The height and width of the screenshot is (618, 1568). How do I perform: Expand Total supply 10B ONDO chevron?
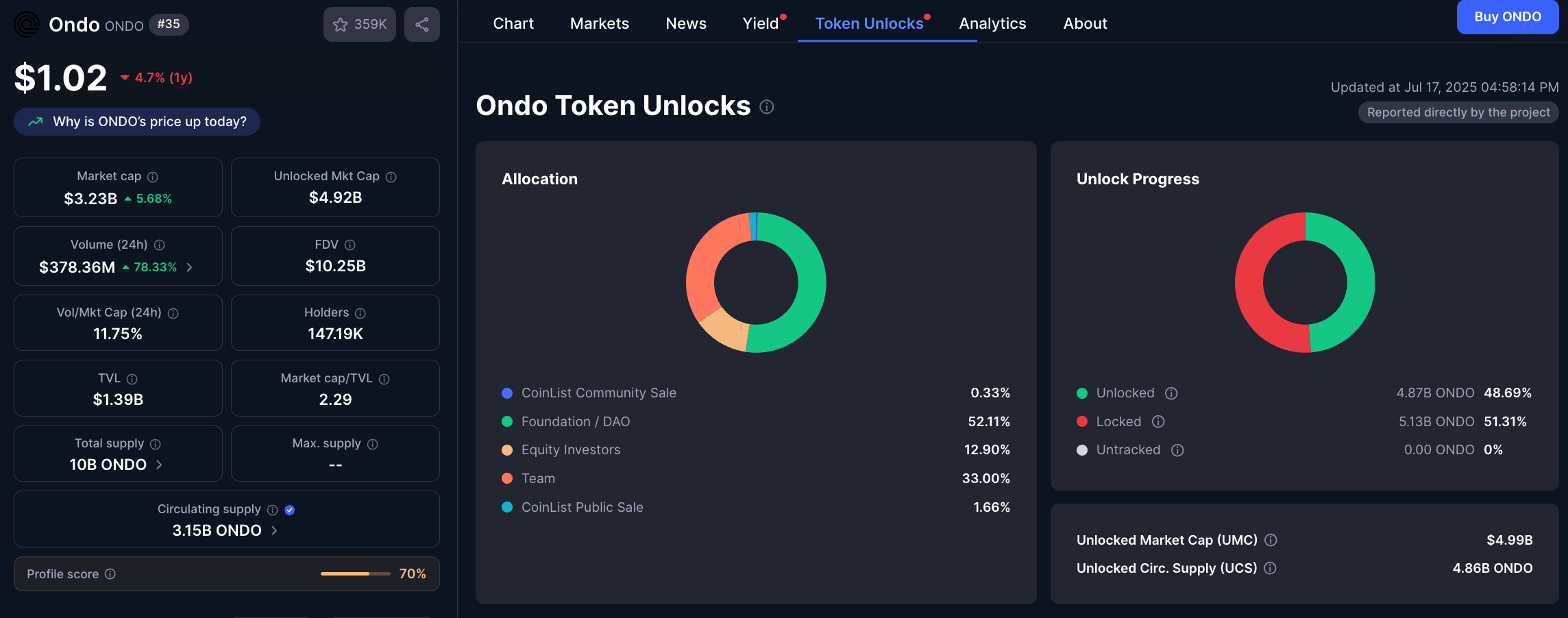pyautogui.click(x=159, y=465)
